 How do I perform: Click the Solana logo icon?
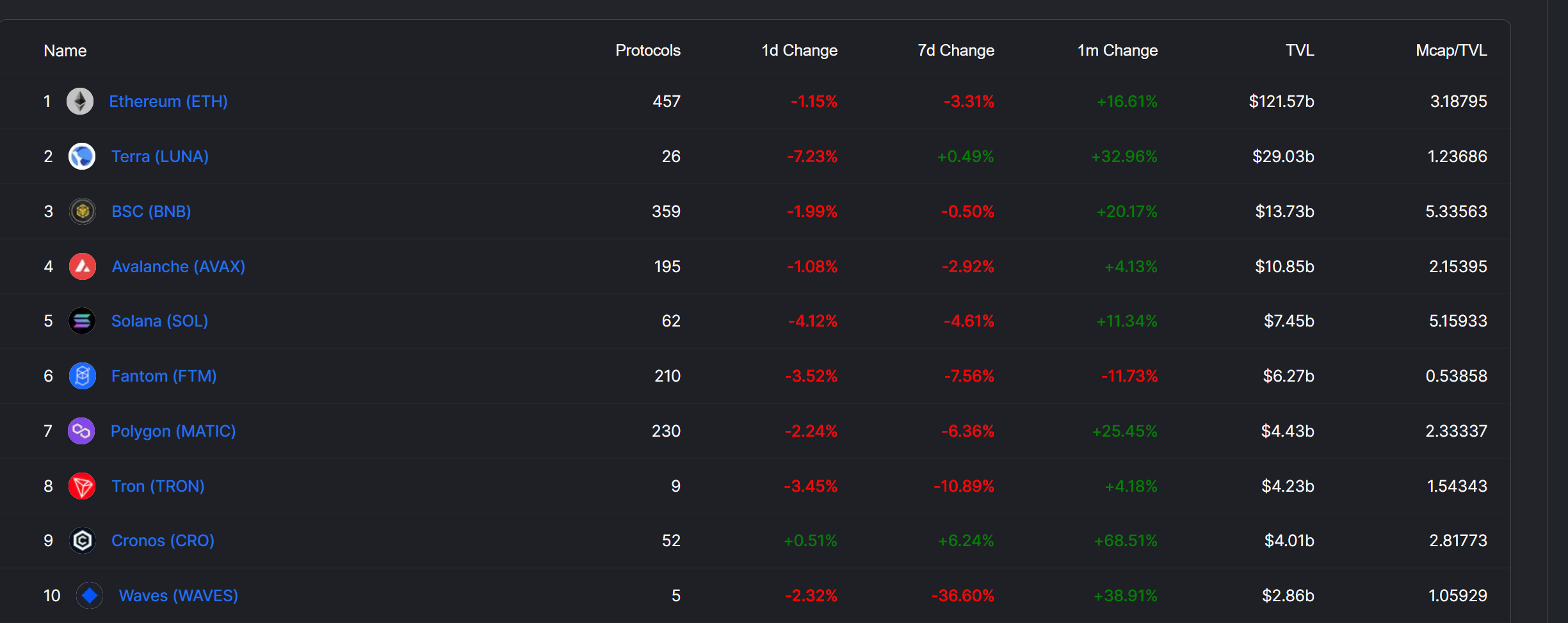tap(82, 321)
